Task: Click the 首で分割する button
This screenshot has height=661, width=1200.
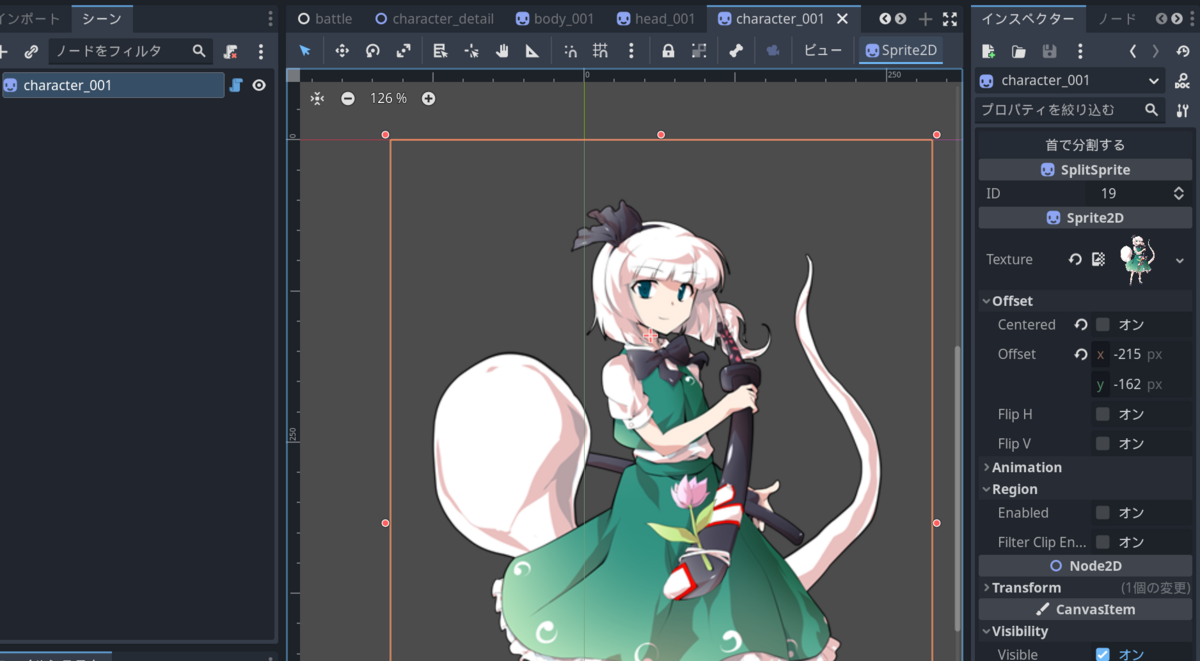Action: pyautogui.click(x=1085, y=145)
